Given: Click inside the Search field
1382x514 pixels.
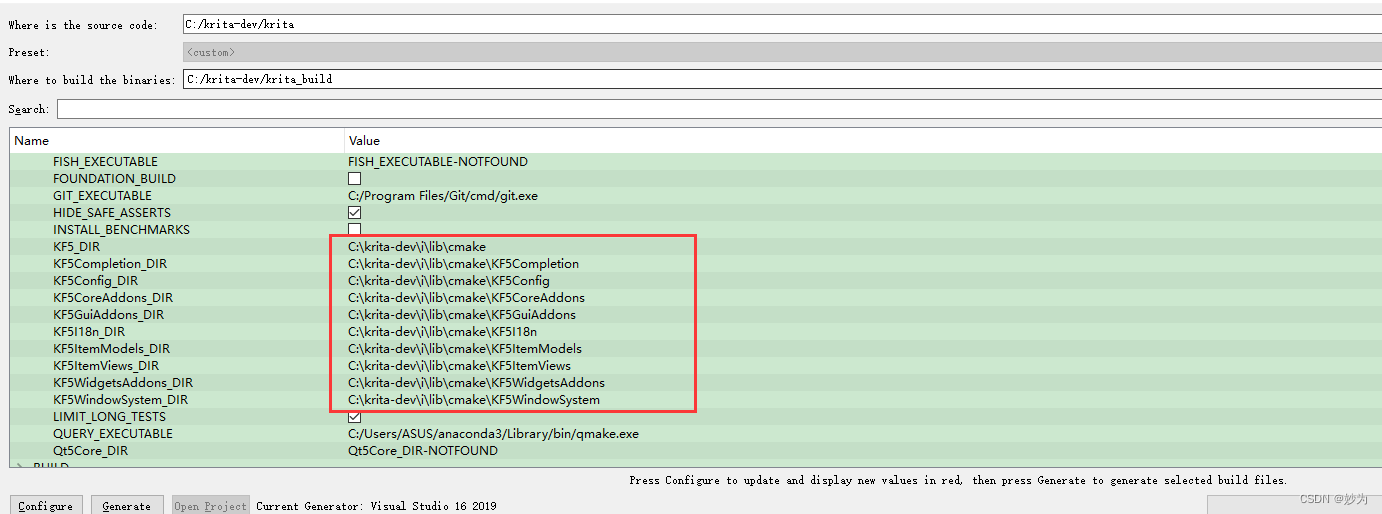Looking at the screenshot, I should point(719,109).
